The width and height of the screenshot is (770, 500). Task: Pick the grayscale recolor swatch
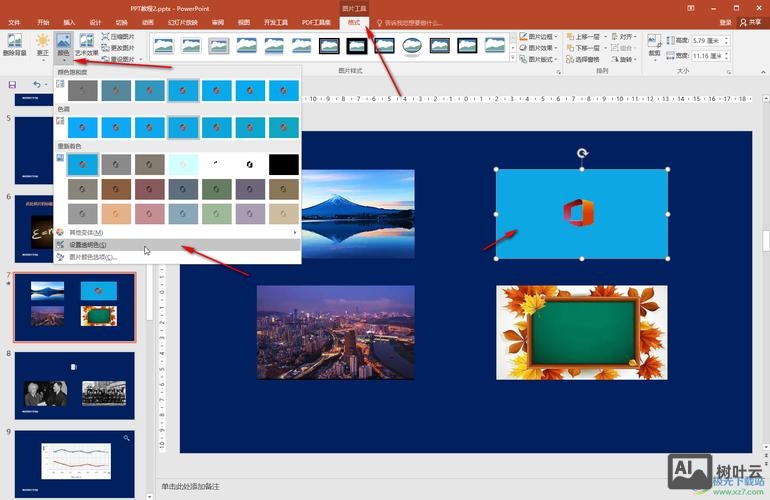pyautogui.click(x=117, y=163)
